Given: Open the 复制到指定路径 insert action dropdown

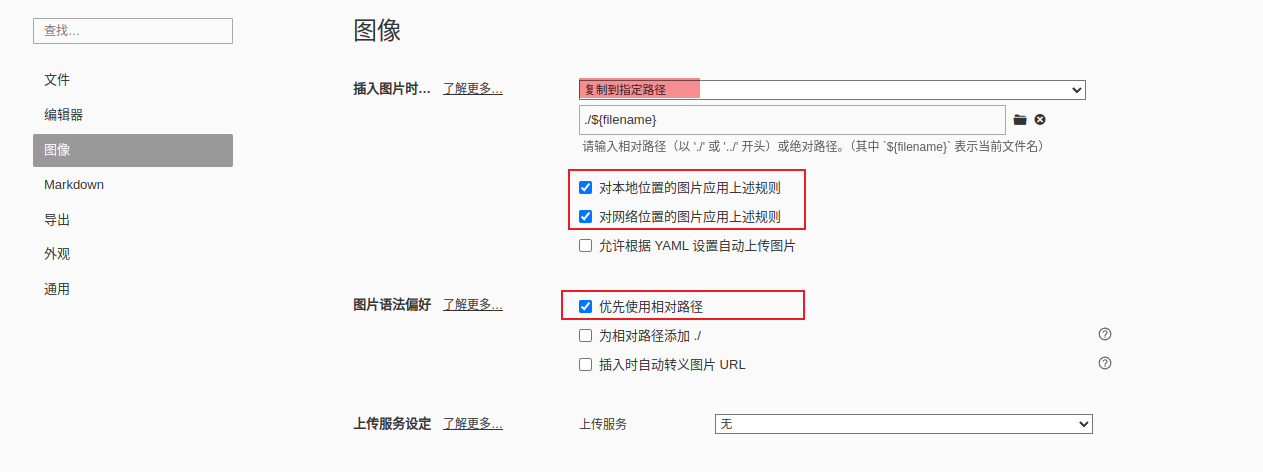Looking at the screenshot, I should coord(832,90).
